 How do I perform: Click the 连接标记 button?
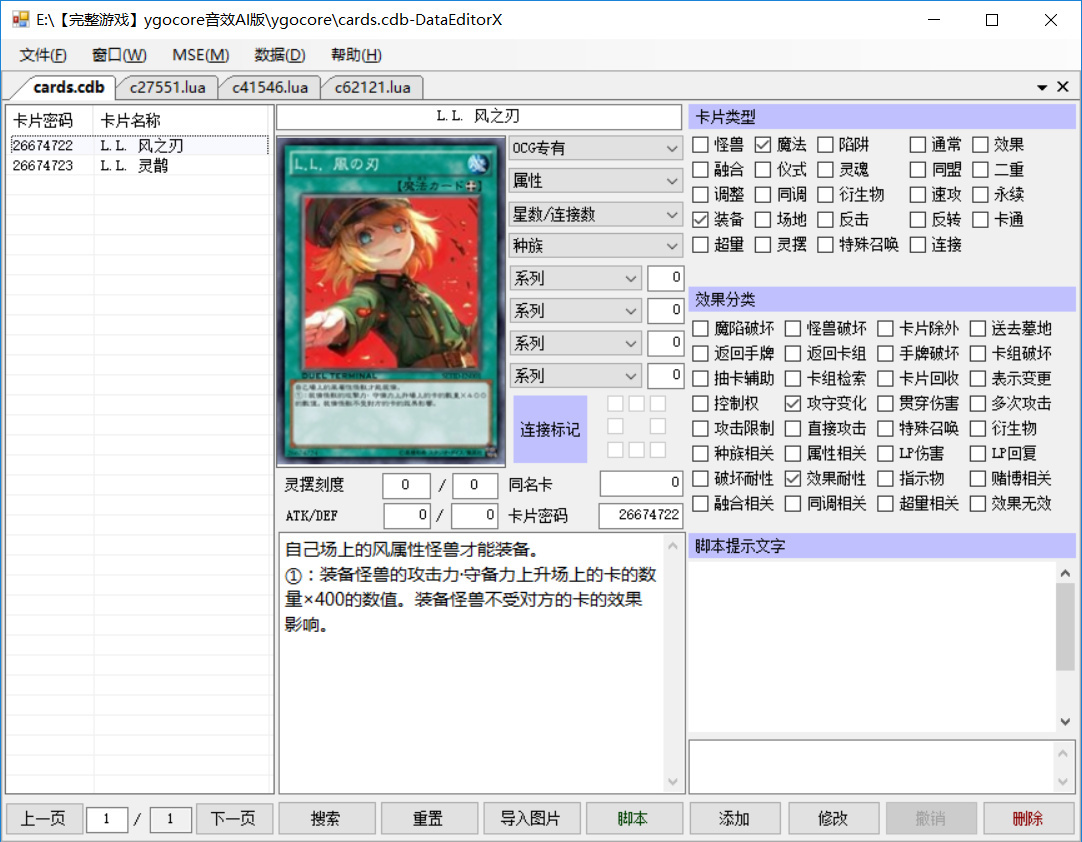click(550, 429)
